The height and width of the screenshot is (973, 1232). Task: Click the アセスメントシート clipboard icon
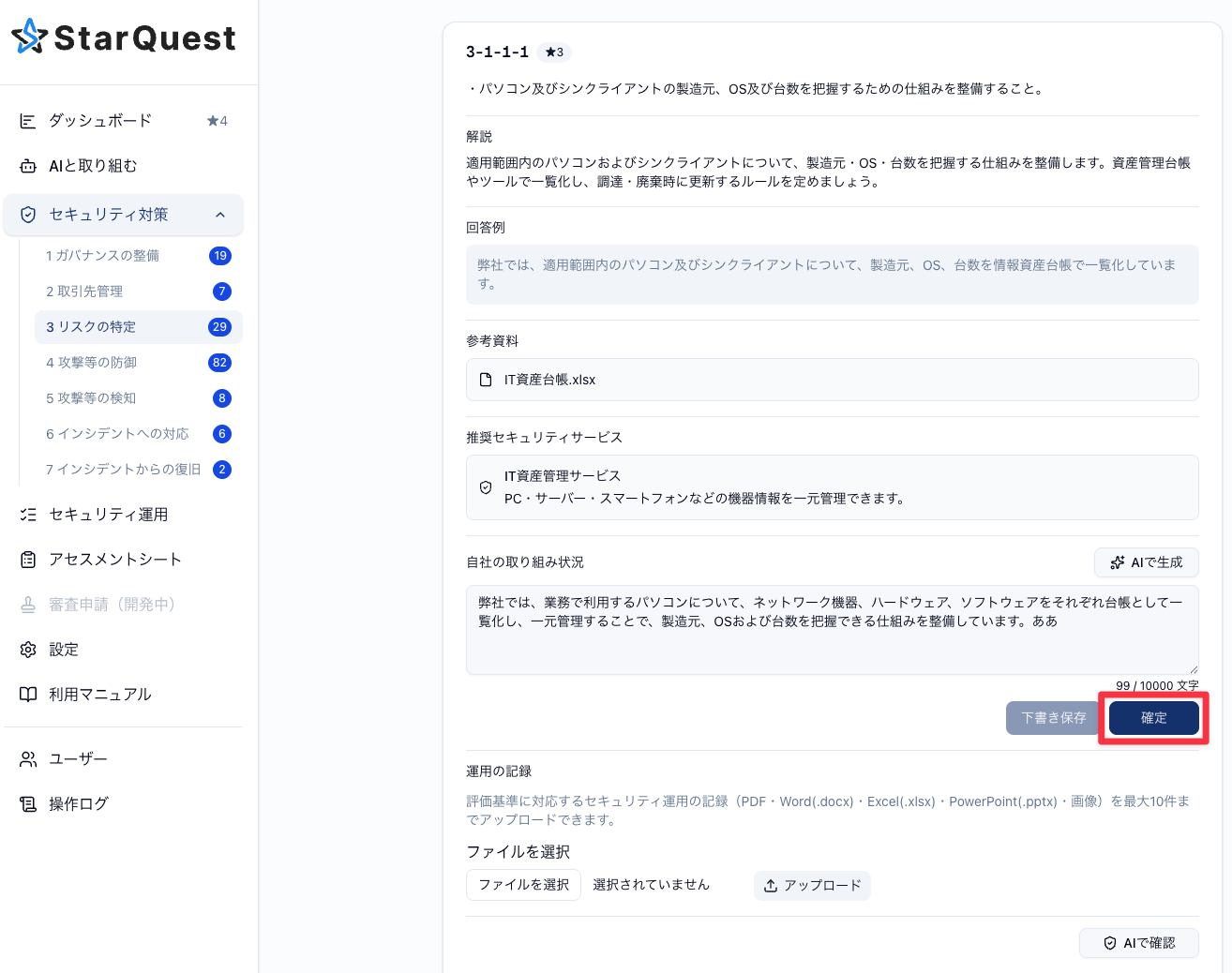coord(28,560)
